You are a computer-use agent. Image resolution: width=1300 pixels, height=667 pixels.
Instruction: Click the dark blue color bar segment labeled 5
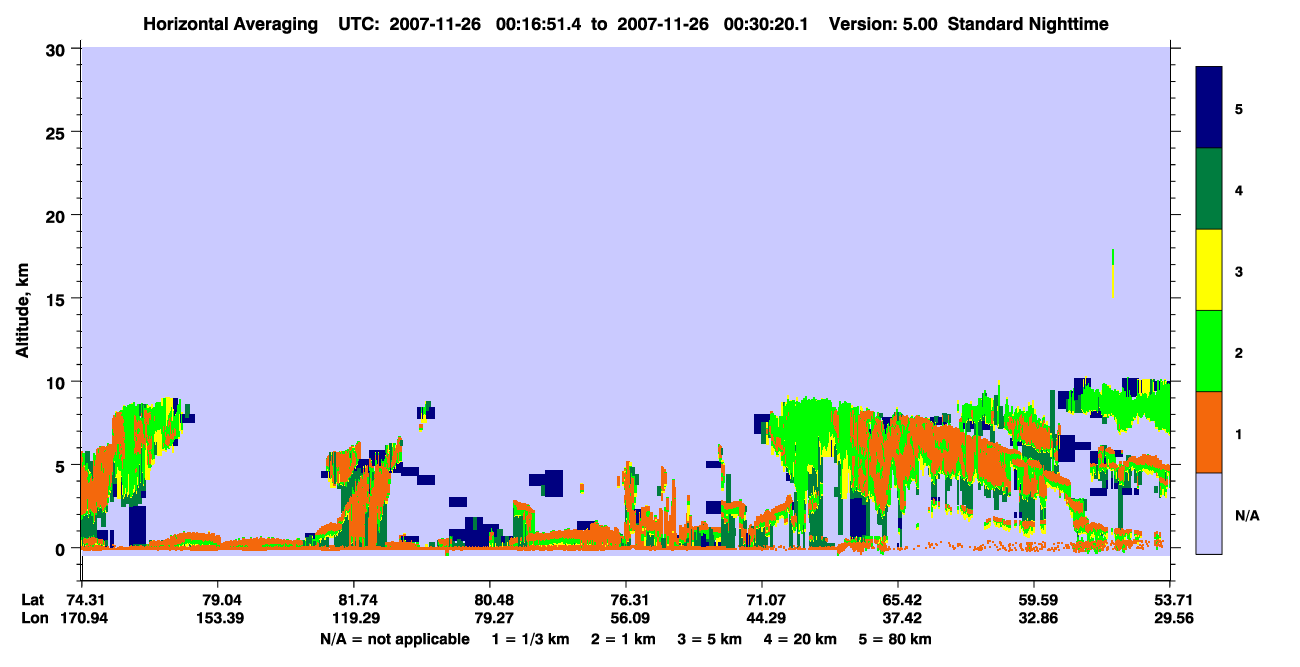point(1209,107)
